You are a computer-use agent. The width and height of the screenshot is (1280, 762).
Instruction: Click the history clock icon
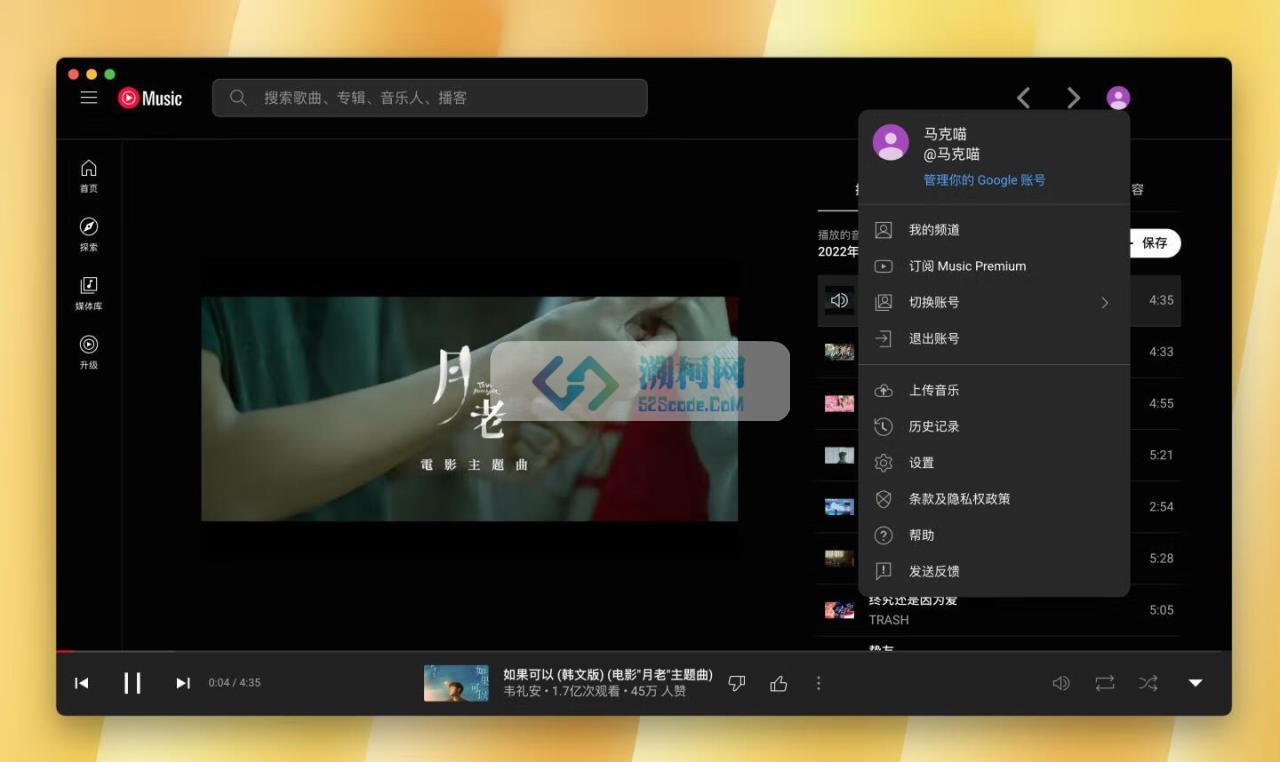coord(883,426)
